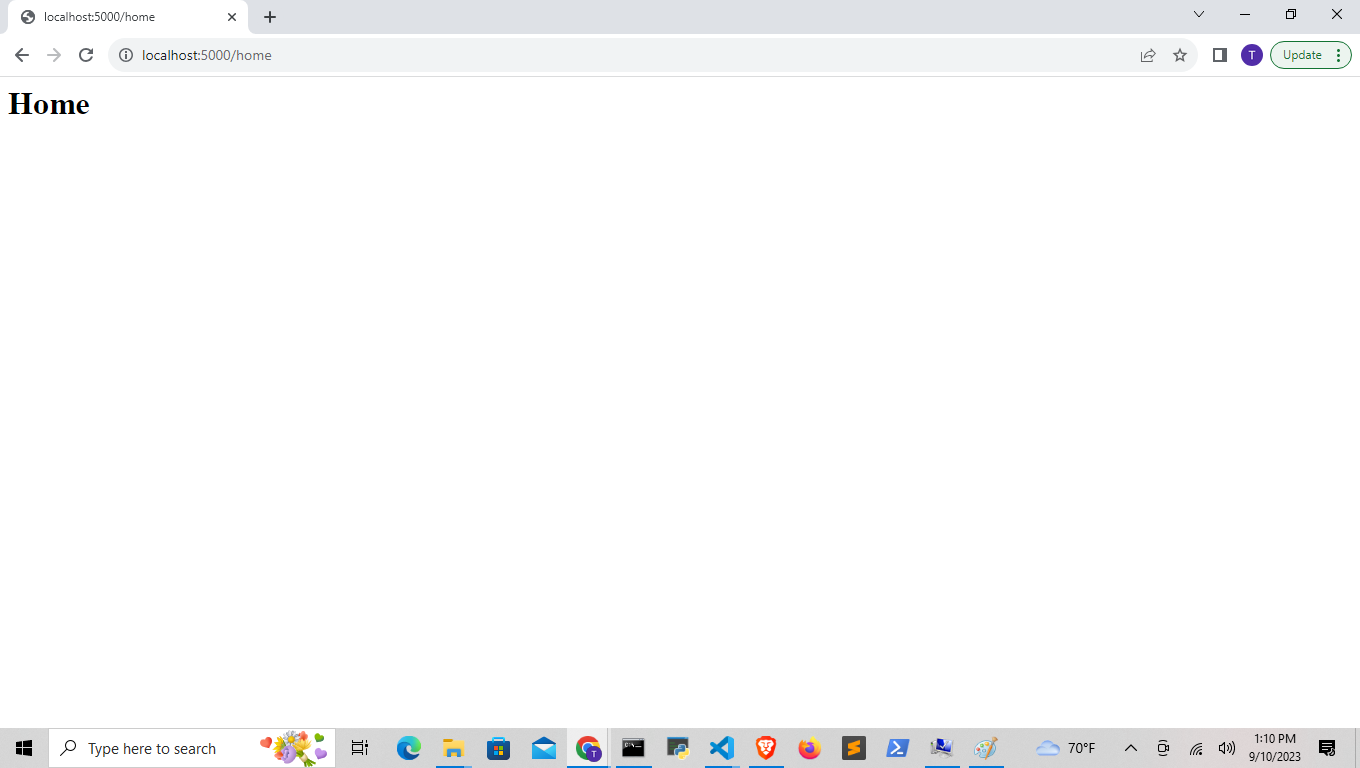
Task: Close the localhost:5000/home tab
Action: click(232, 17)
